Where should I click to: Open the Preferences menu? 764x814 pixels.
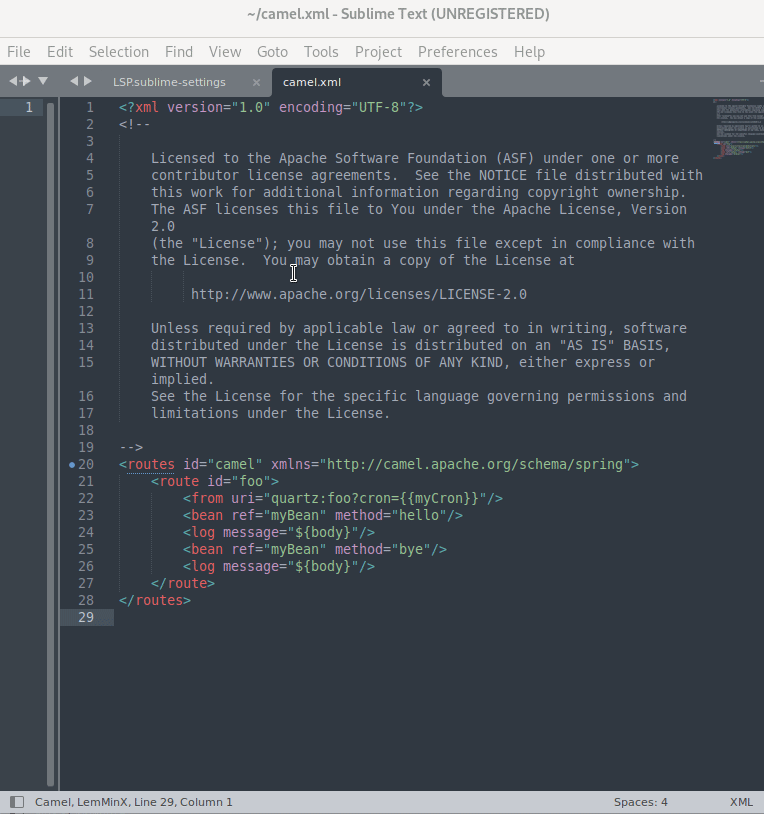tap(457, 52)
